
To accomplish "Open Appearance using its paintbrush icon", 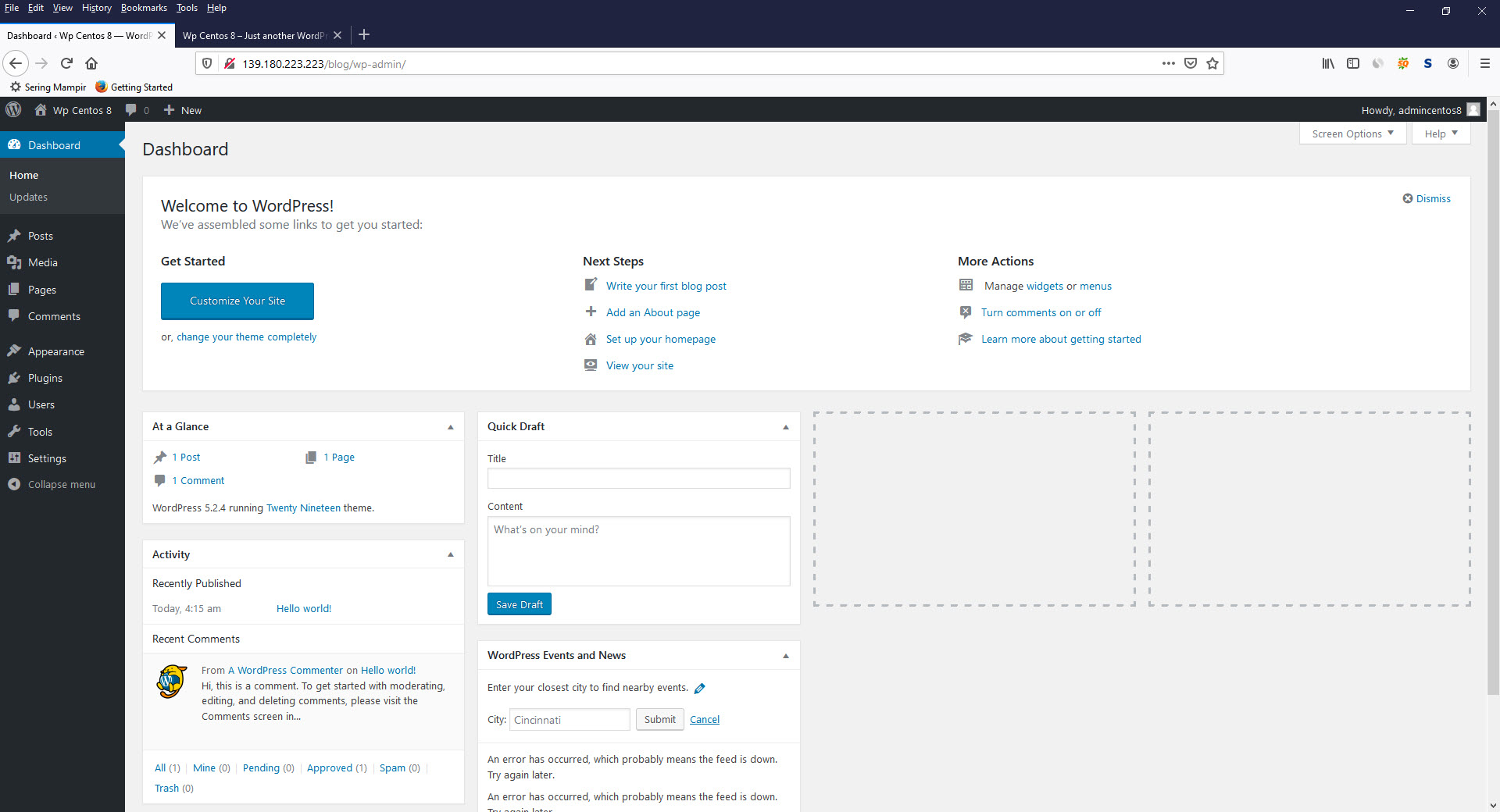I will tap(15, 351).
